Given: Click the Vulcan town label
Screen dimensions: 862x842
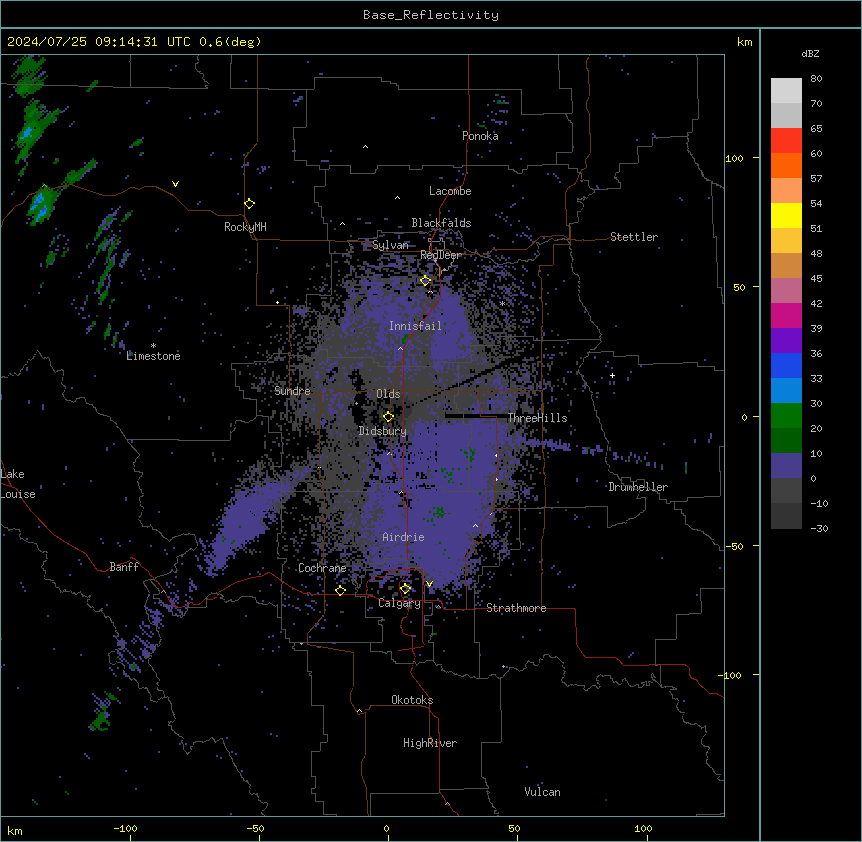Looking at the screenshot, I should point(542,792).
